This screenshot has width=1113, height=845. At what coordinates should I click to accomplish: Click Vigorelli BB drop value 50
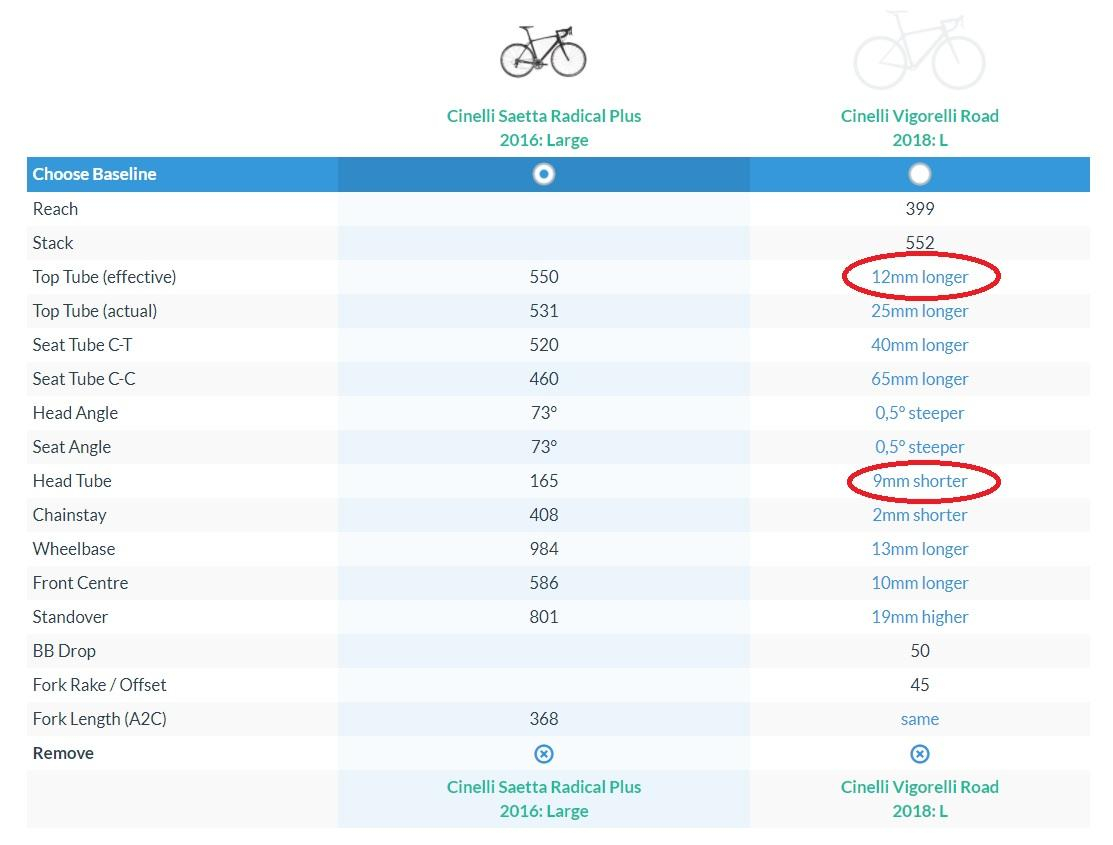[919, 651]
